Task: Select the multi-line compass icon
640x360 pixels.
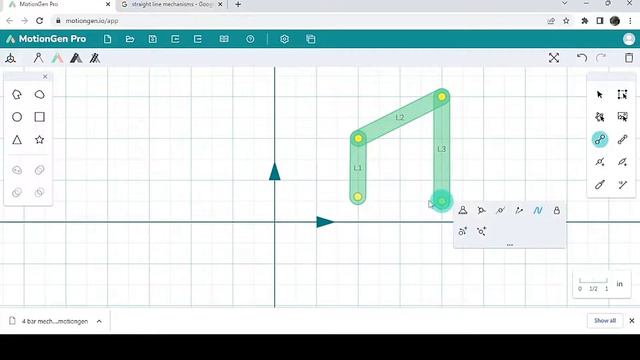Action: [x=95, y=58]
